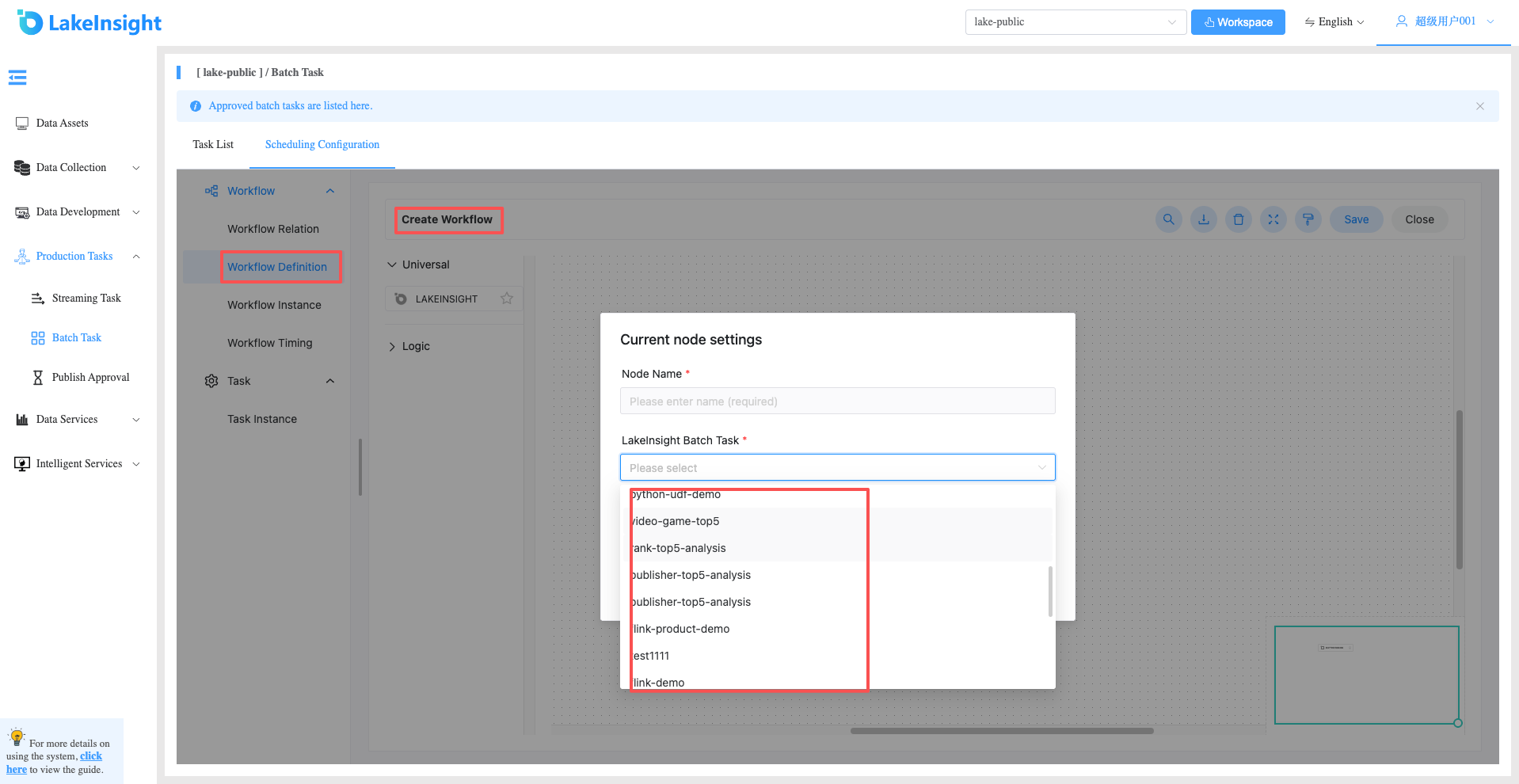Click the LakeInsight logo

pos(89,22)
